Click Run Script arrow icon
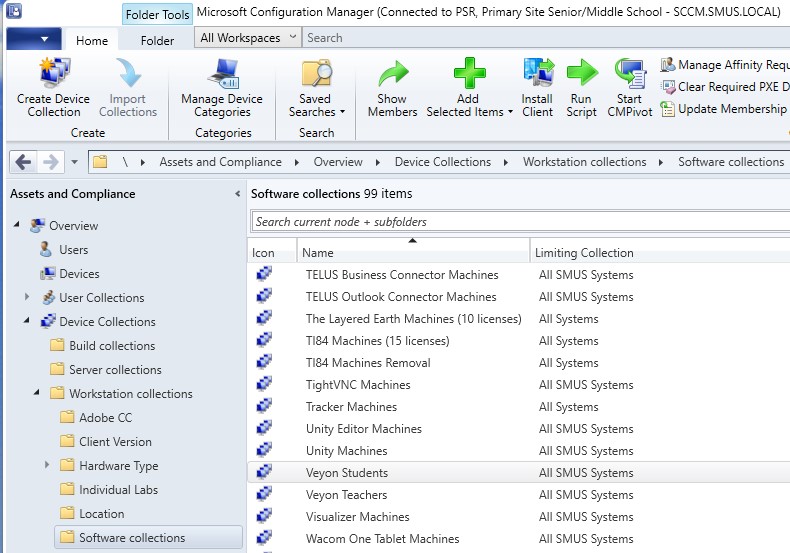 (x=582, y=73)
